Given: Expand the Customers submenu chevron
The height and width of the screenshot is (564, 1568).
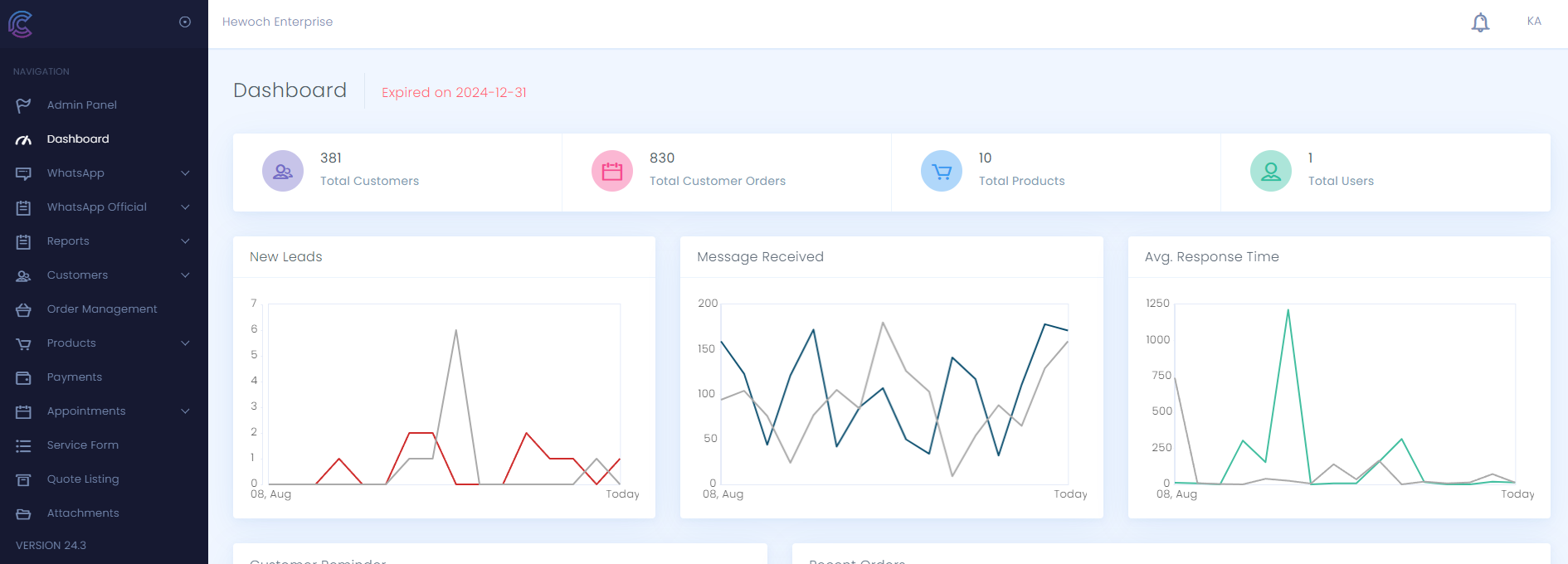Looking at the screenshot, I should tap(185, 275).
